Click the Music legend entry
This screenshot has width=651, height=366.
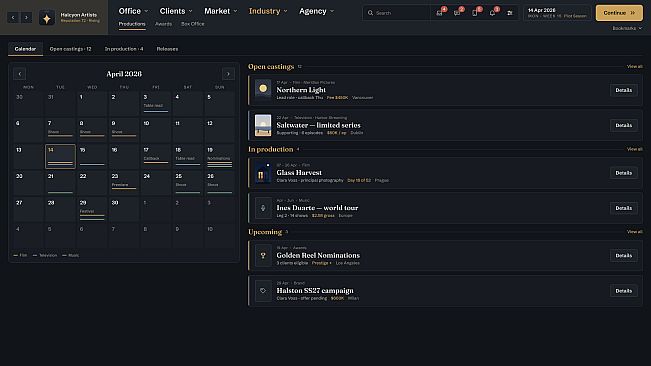point(71,255)
